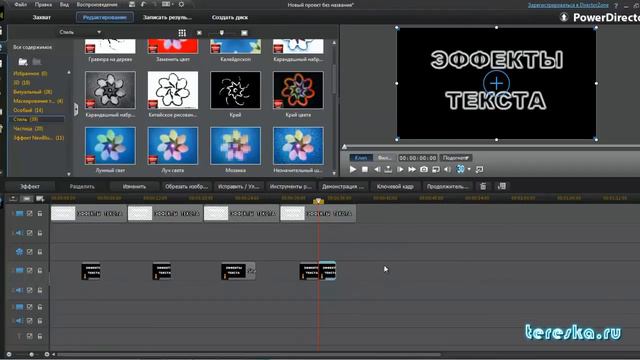Lock the second video track
This screenshot has height=360, width=640.
tap(40, 270)
